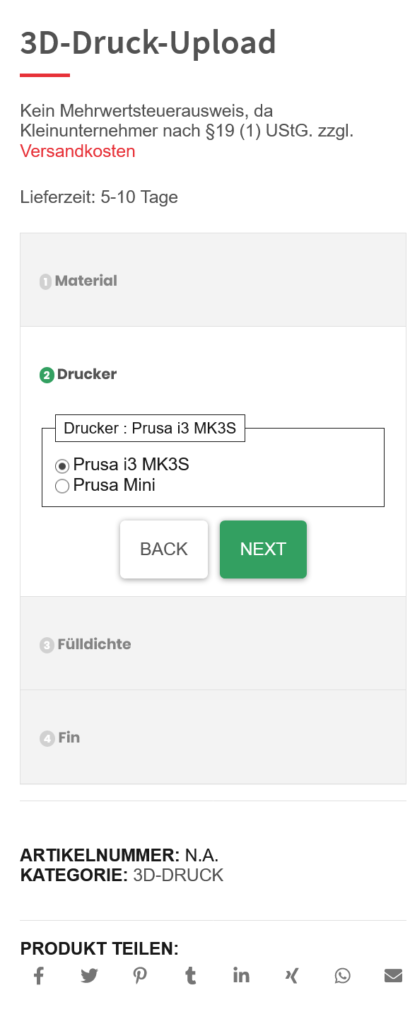Click the step 1 number badge
The height and width of the screenshot is (1024, 410).
(46, 282)
